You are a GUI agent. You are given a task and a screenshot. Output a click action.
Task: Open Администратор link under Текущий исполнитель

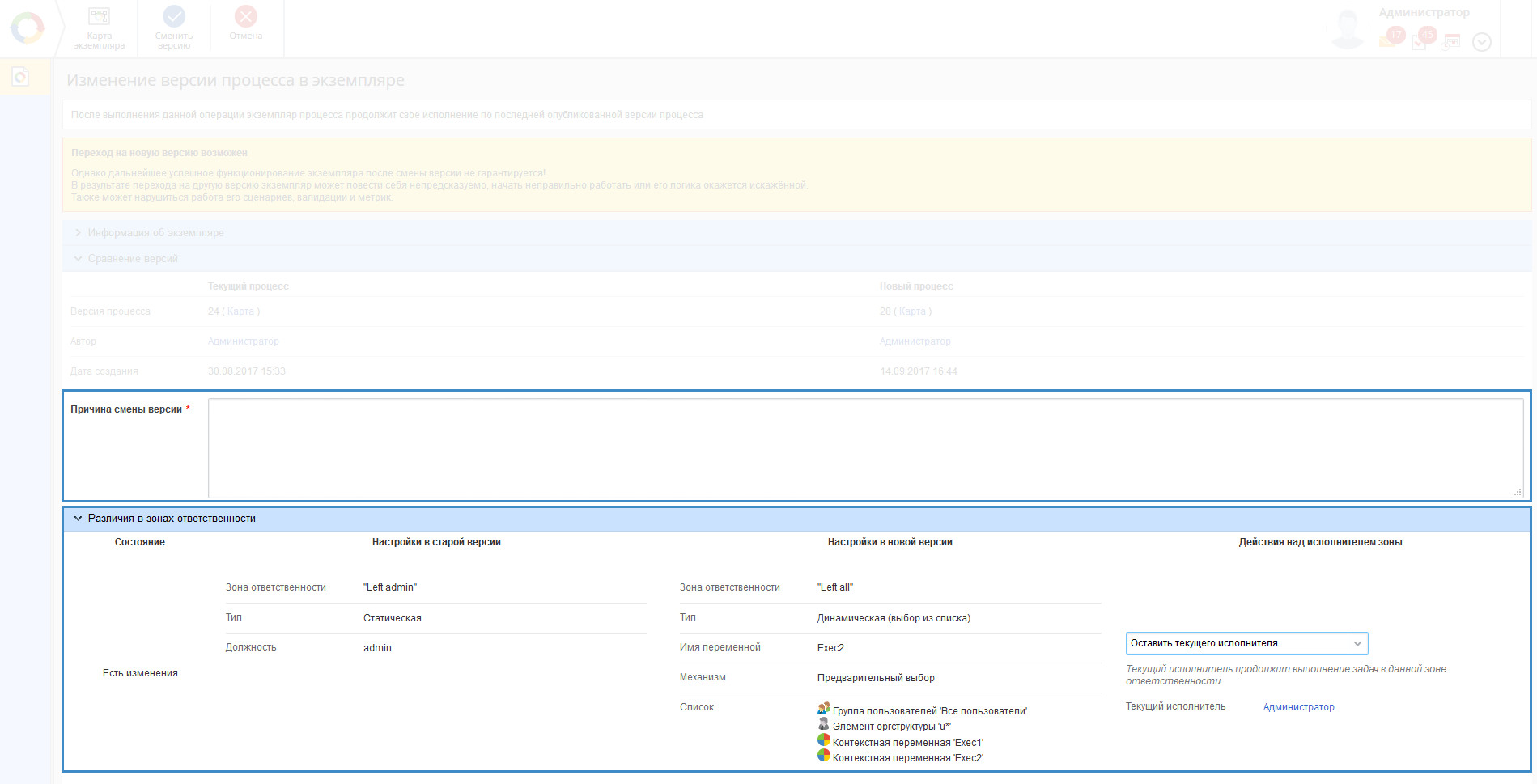[1298, 707]
